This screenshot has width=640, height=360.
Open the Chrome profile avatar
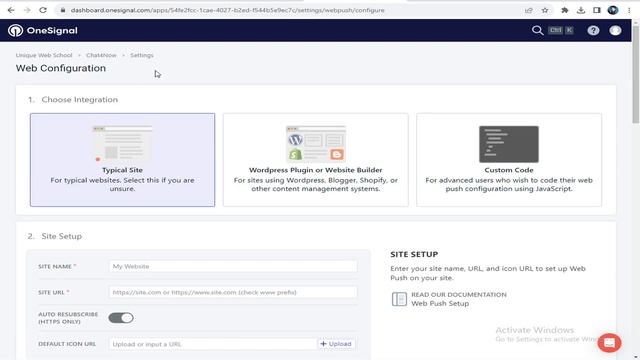tap(613, 10)
